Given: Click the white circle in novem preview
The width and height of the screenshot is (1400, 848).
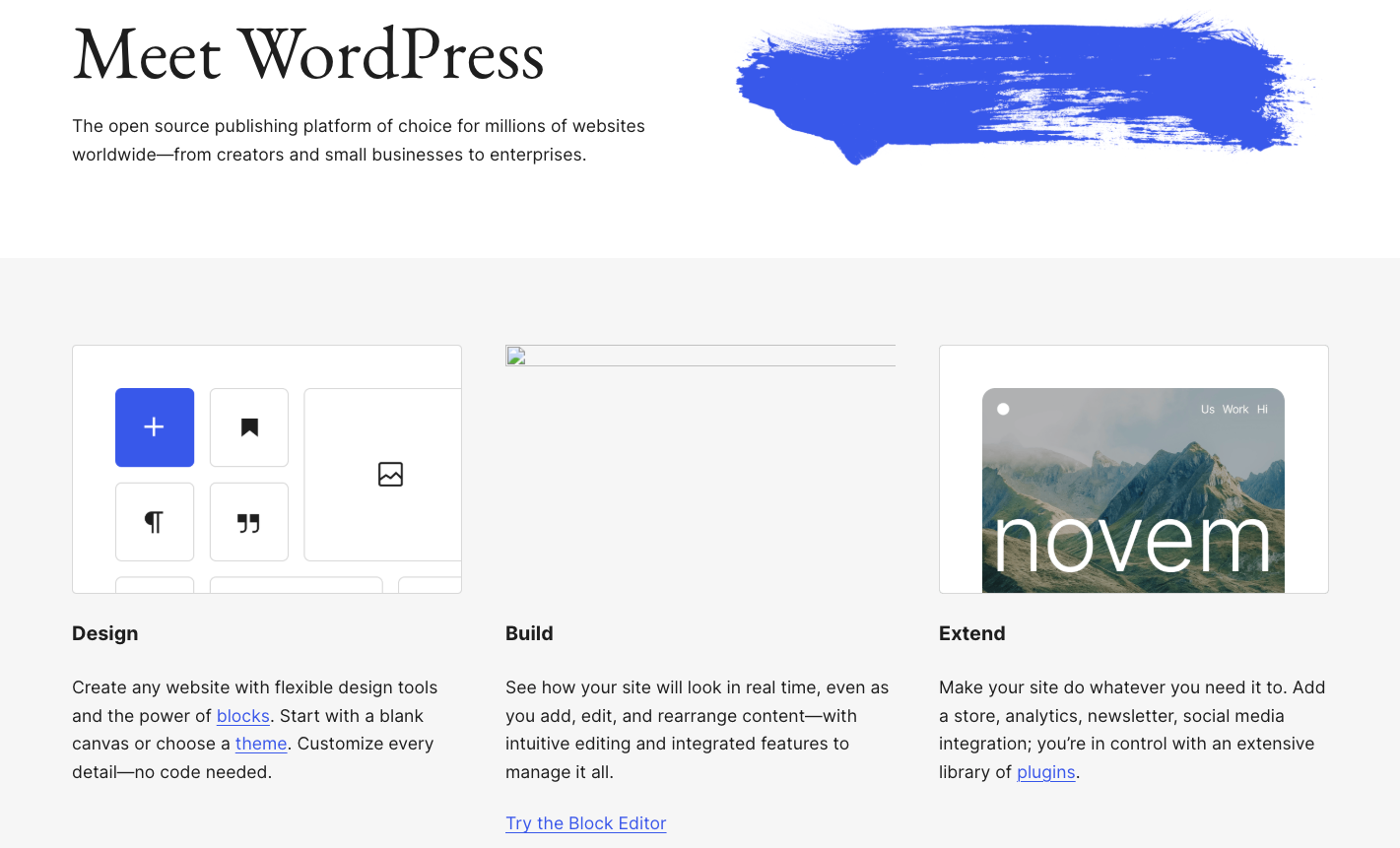Looking at the screenshot, I should [x=1003, y=409].
